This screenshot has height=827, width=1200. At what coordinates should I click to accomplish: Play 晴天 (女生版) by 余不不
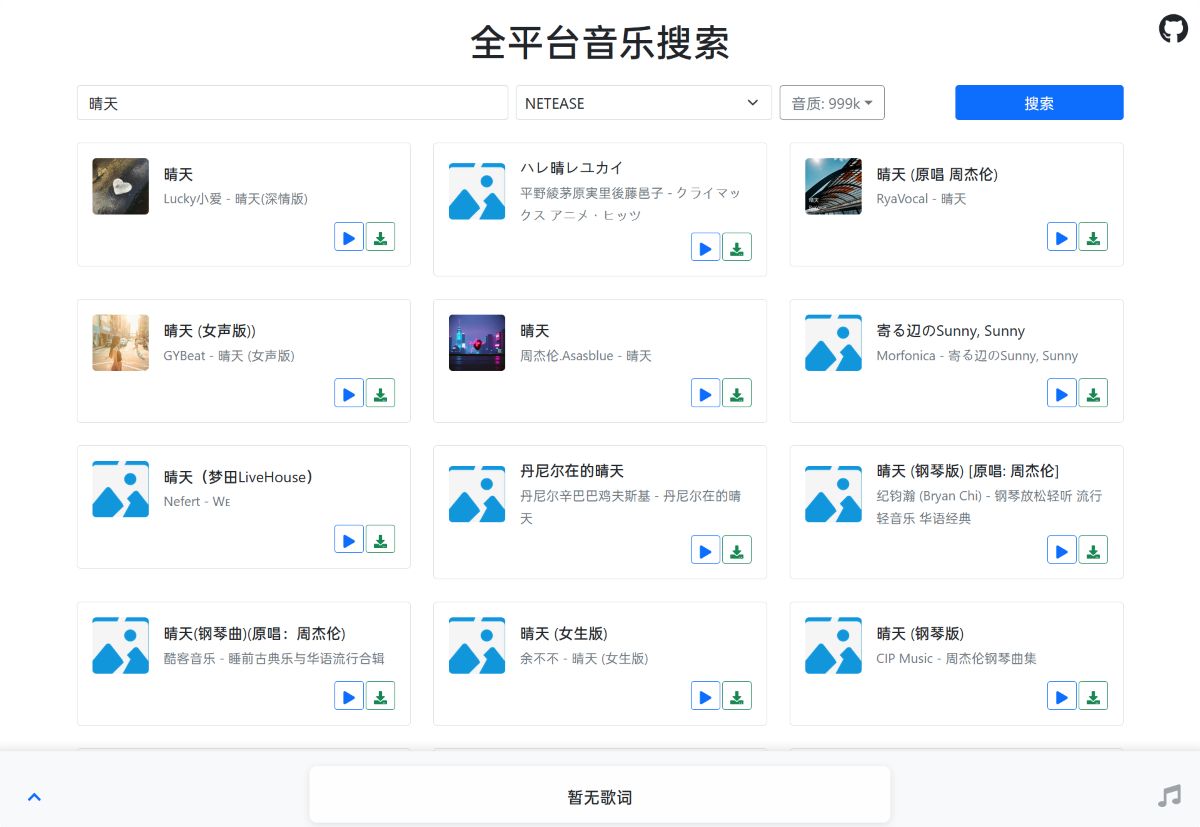pos(706,696)
